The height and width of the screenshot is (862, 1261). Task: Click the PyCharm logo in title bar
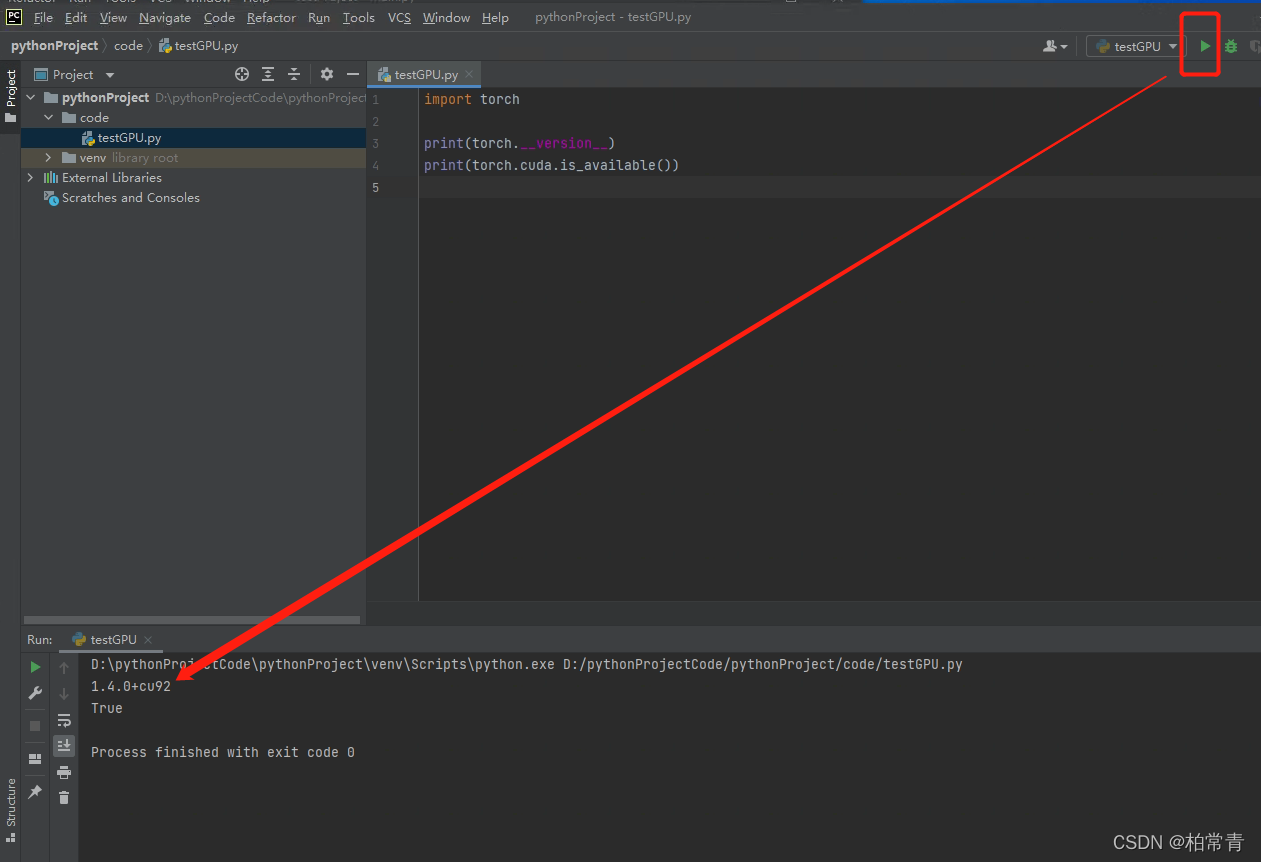[x=14, y=16]
